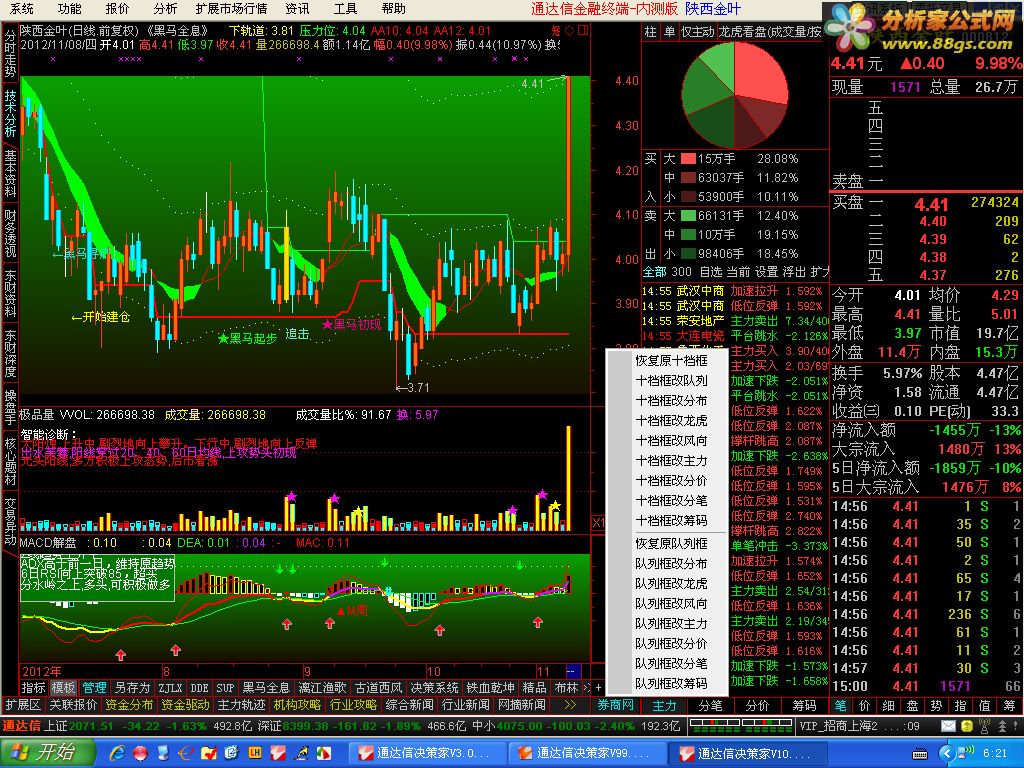Click the diamond icon above the chart
This screenshot has height=768, width=1024.
[x=569, y=30]
